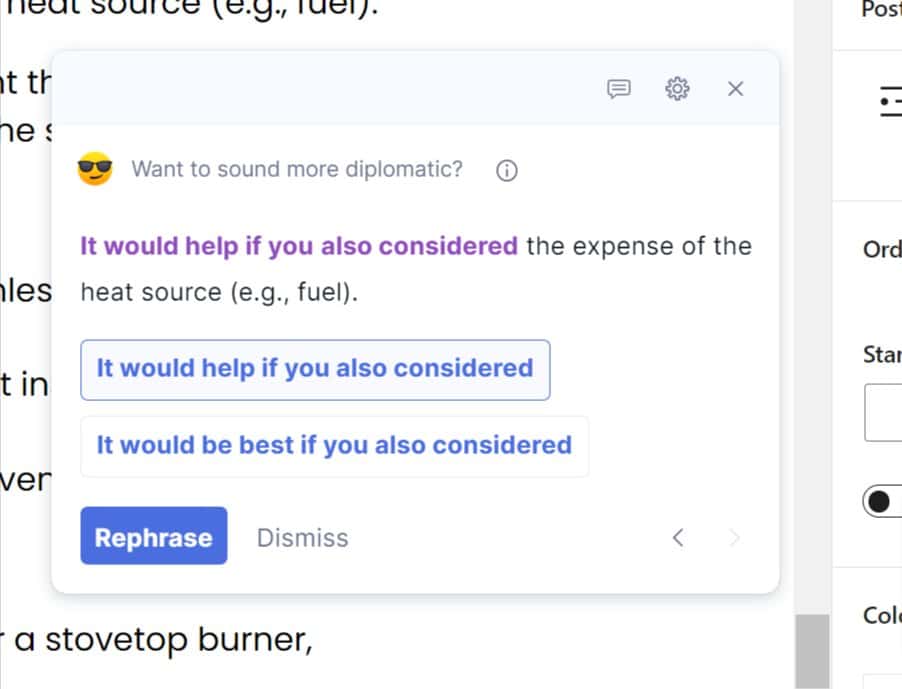Viewport: 902px width, 689px height.
Task: Close the diplomatic tone suggestion popup
Action: (x=735, y=89)
